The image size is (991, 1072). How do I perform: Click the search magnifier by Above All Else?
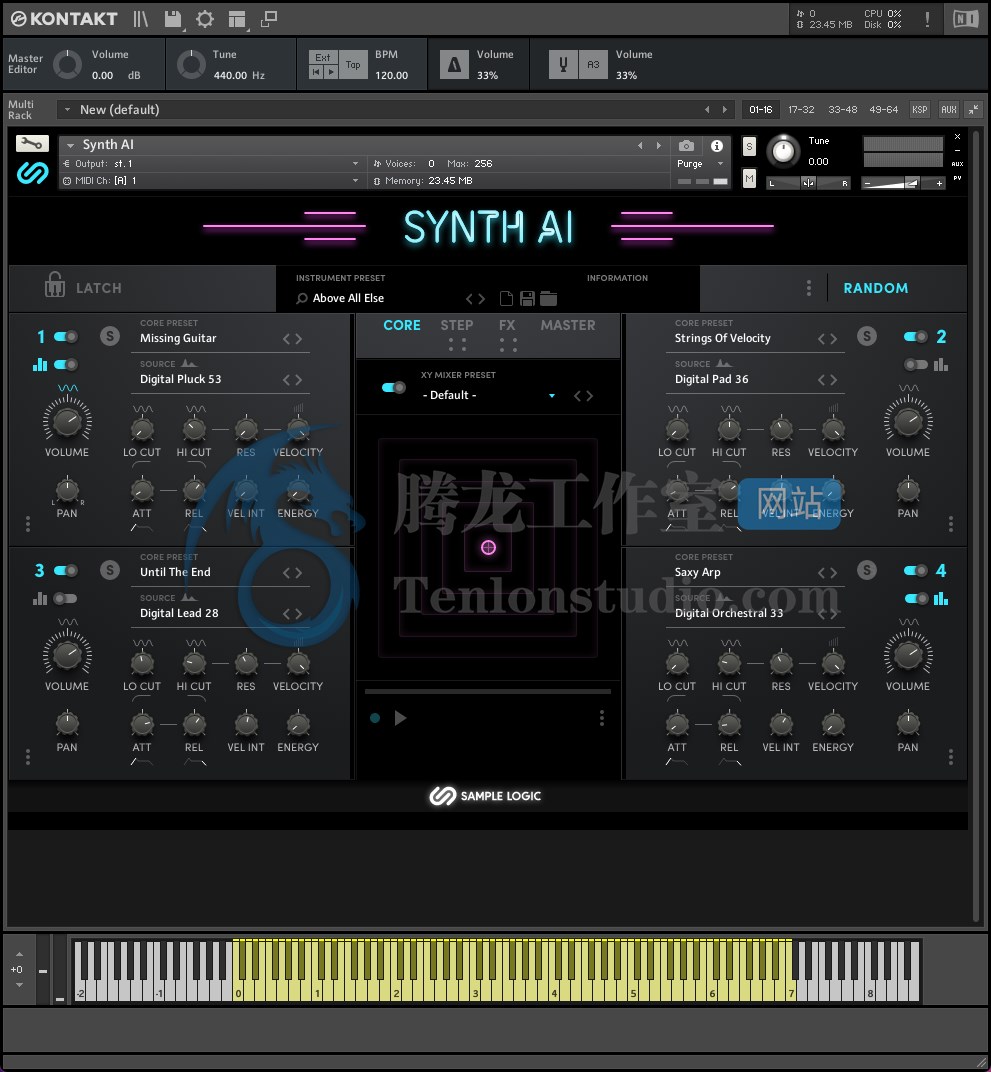click(x=301, y=299)
